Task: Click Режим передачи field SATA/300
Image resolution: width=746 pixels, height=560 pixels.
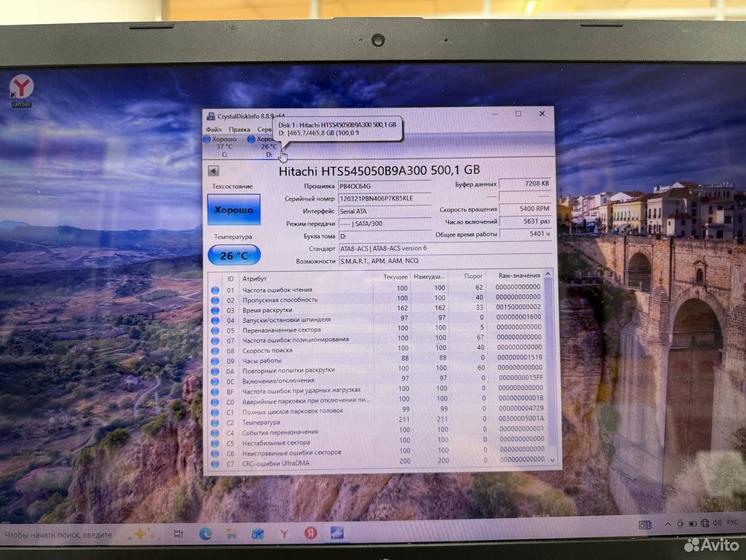Action: point(384,223)
